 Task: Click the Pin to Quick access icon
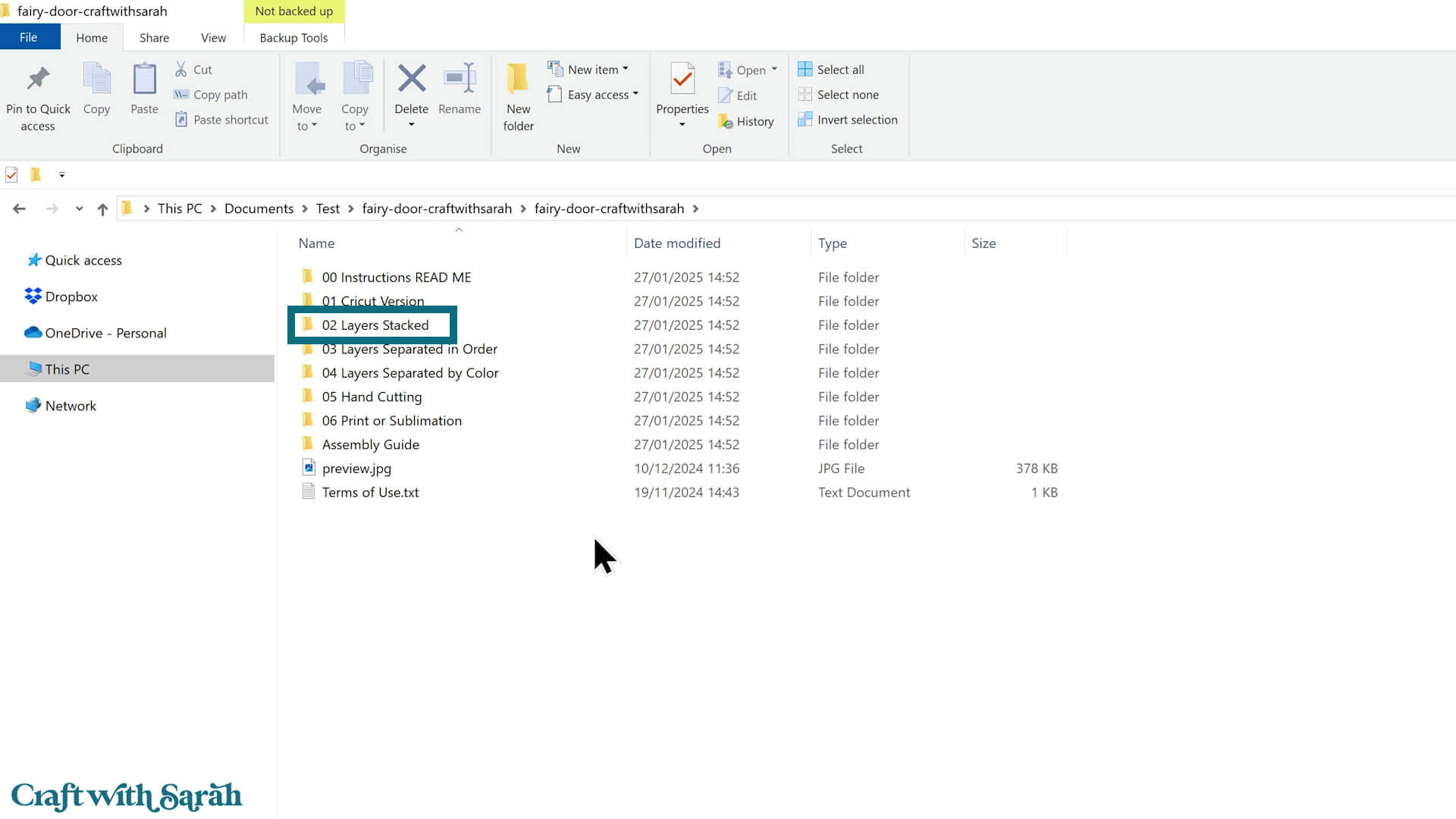tap(38, 79)
